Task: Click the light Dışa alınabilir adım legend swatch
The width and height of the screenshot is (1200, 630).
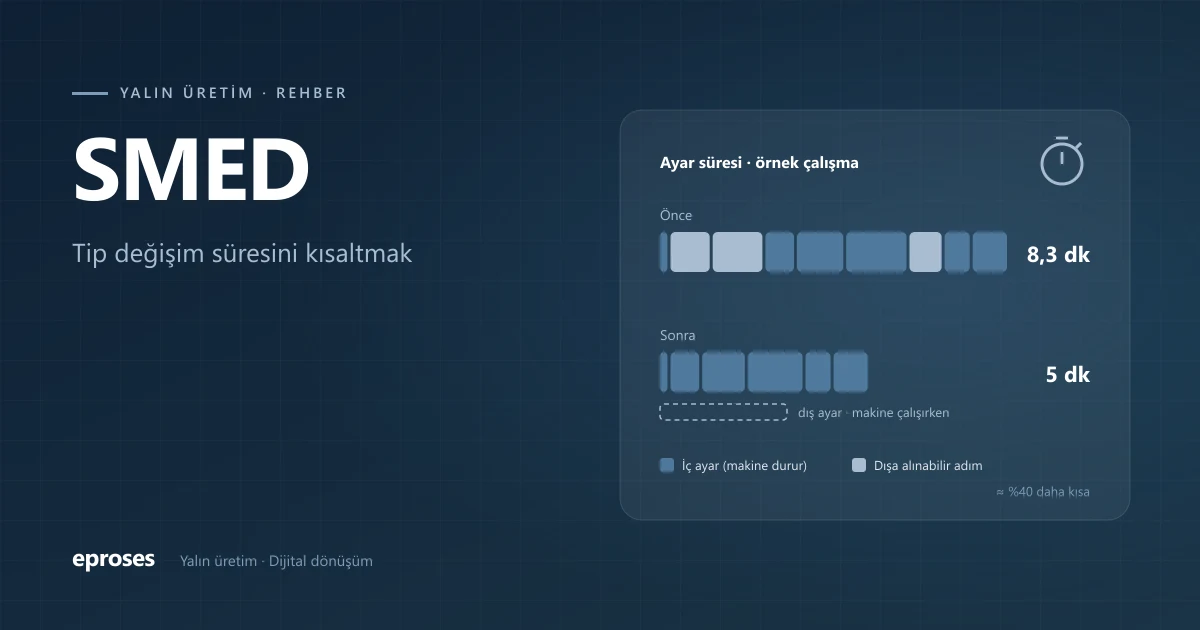Action: tap(858, 465)
